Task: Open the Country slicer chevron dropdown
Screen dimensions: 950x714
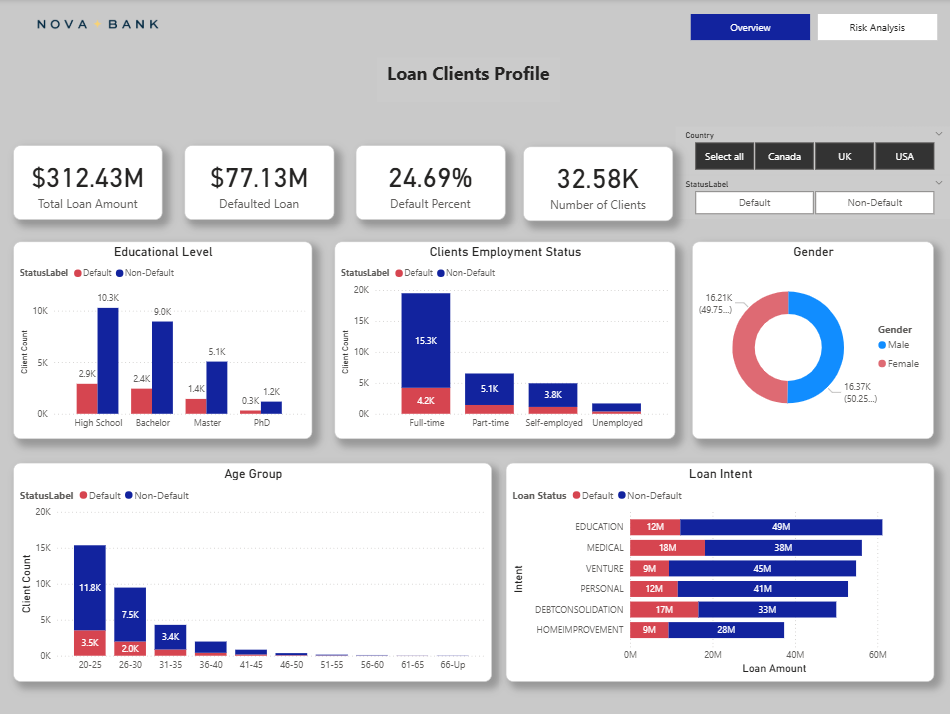Action: [x=938, y=133]
